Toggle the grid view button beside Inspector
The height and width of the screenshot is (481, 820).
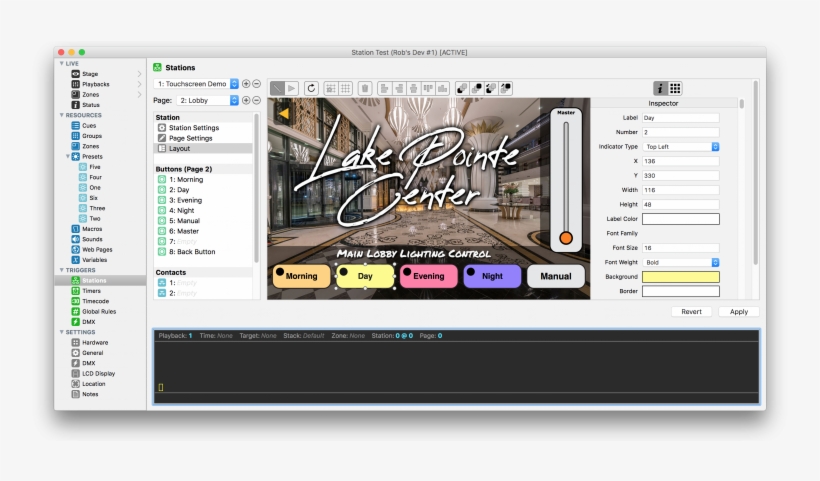pyautogui.click(x=675, y=88)
